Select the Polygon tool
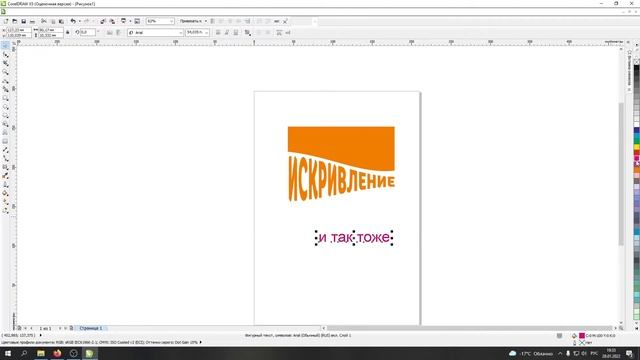This screenshot has height=360, width=640. click(5, 116)
